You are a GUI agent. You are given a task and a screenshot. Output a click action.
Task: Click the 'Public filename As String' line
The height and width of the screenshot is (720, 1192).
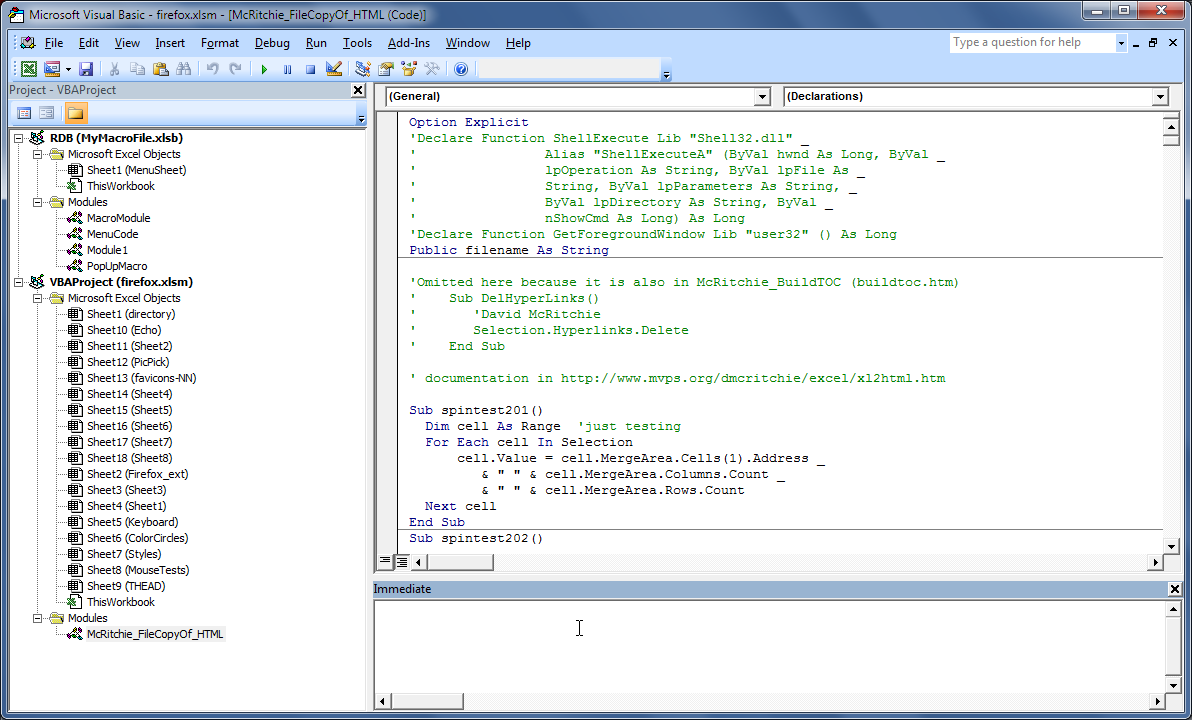point(509,250)
